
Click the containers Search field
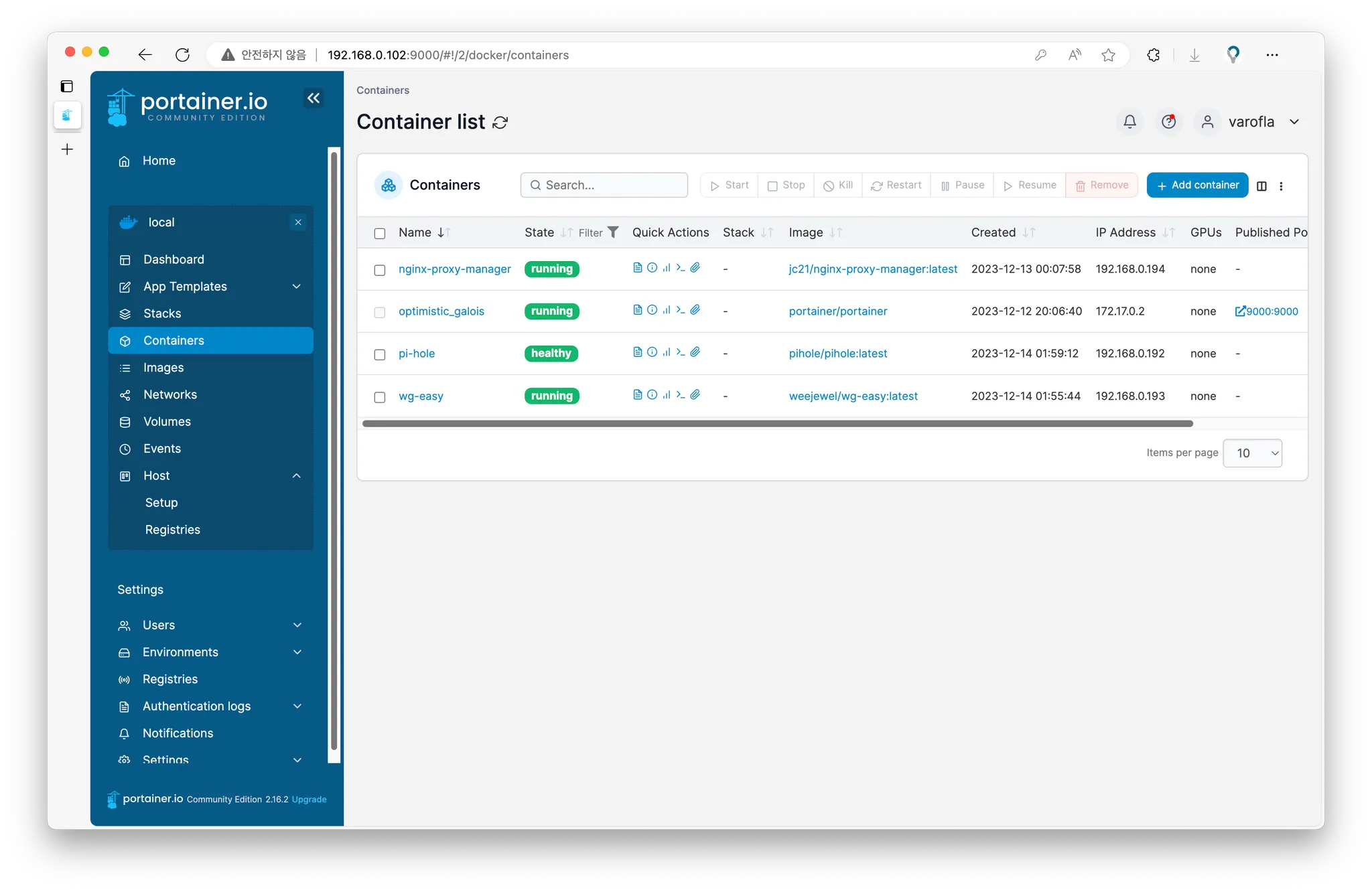pos(604,185)
